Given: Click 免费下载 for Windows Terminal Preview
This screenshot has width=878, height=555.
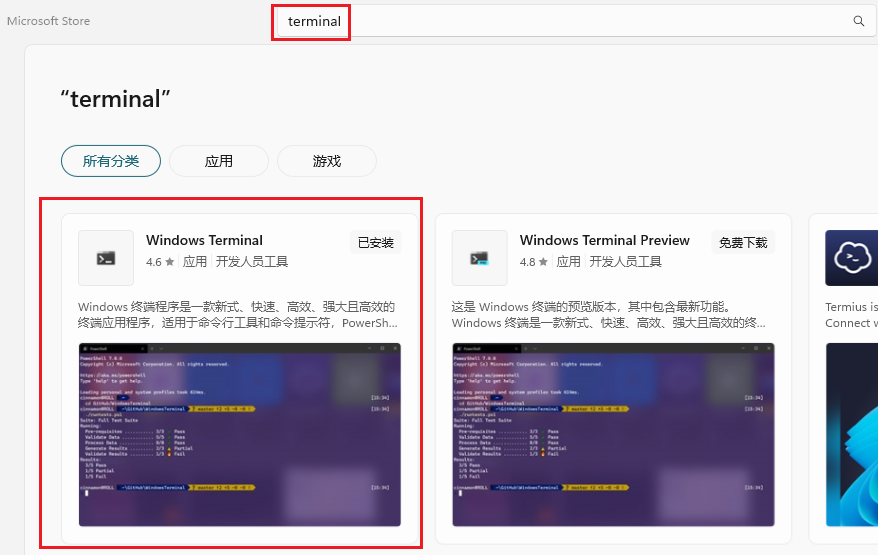Looking at the screenshot, I should point(743,242).
